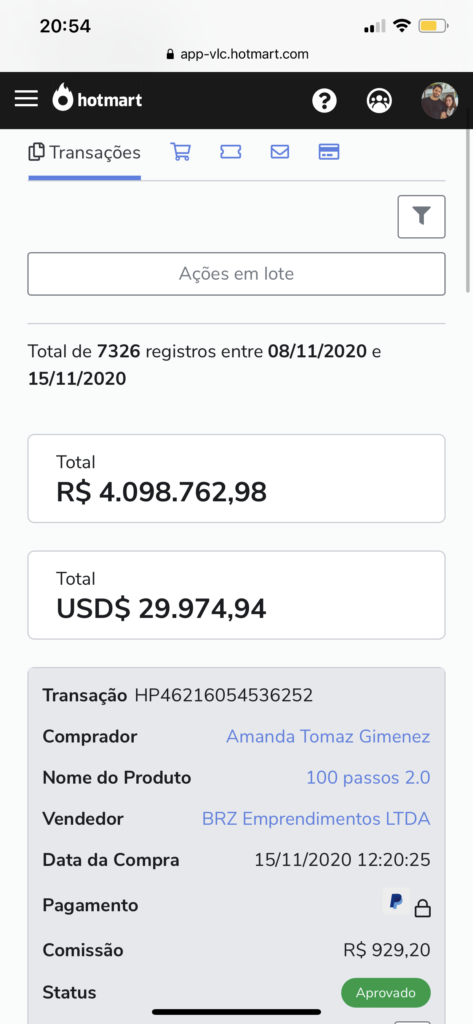
Task: Select the Transações tab
Action: 84,153
